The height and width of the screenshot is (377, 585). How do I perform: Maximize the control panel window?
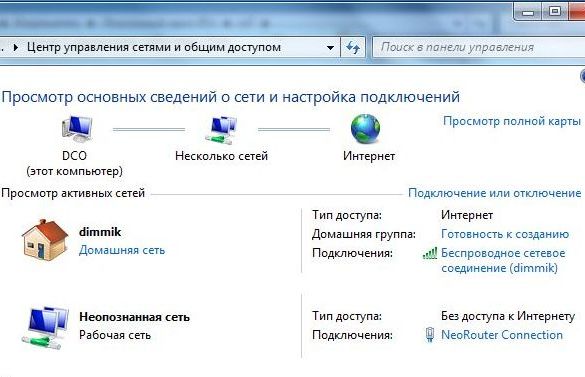[x=555, y=11]
